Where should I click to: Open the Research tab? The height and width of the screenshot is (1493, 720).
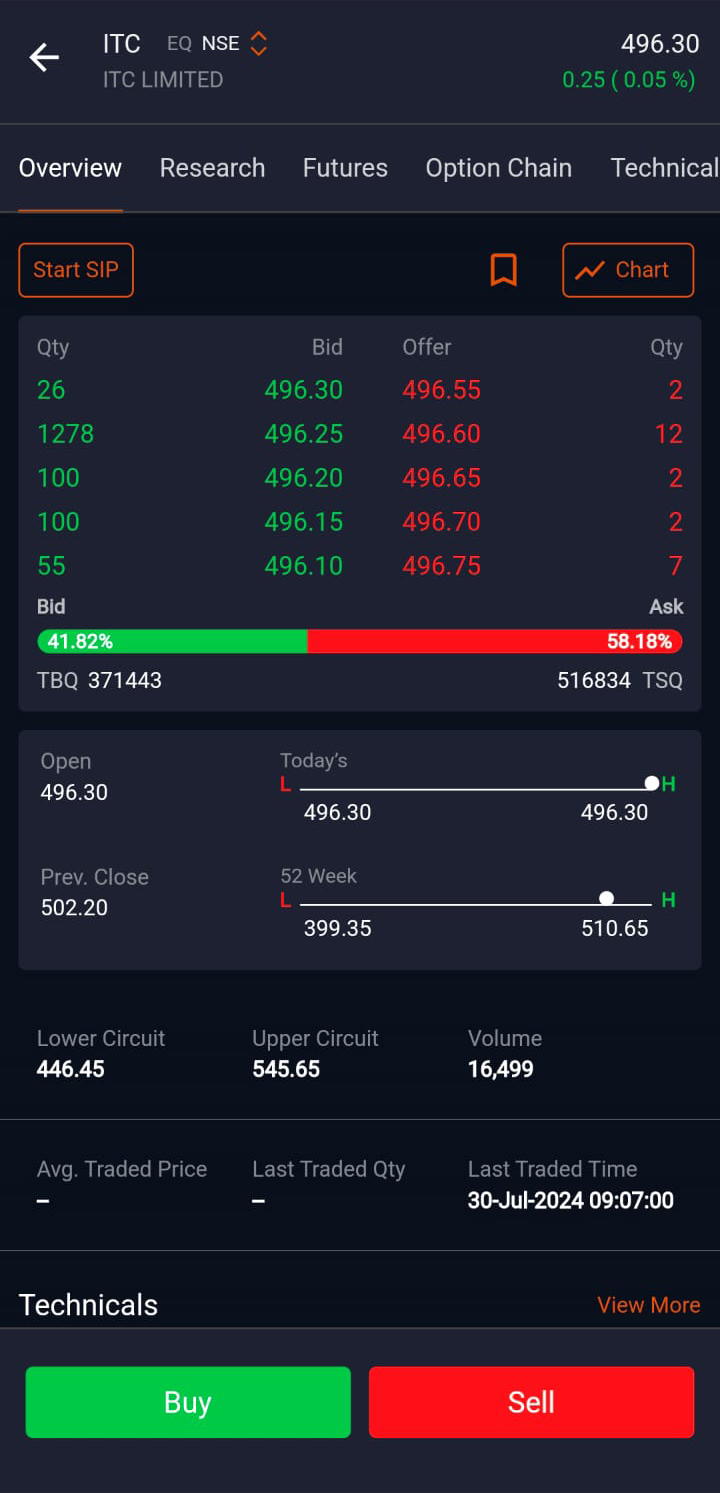(212, 168)
